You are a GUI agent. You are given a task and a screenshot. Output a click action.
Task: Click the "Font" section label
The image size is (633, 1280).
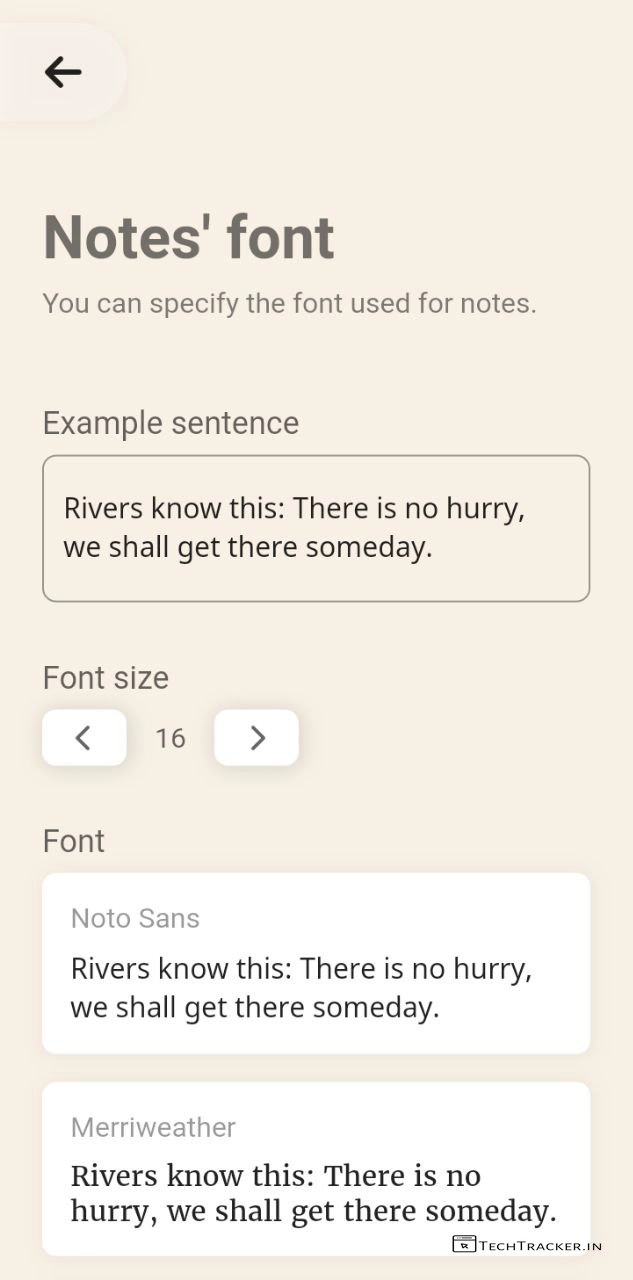(x=74, y=841)
